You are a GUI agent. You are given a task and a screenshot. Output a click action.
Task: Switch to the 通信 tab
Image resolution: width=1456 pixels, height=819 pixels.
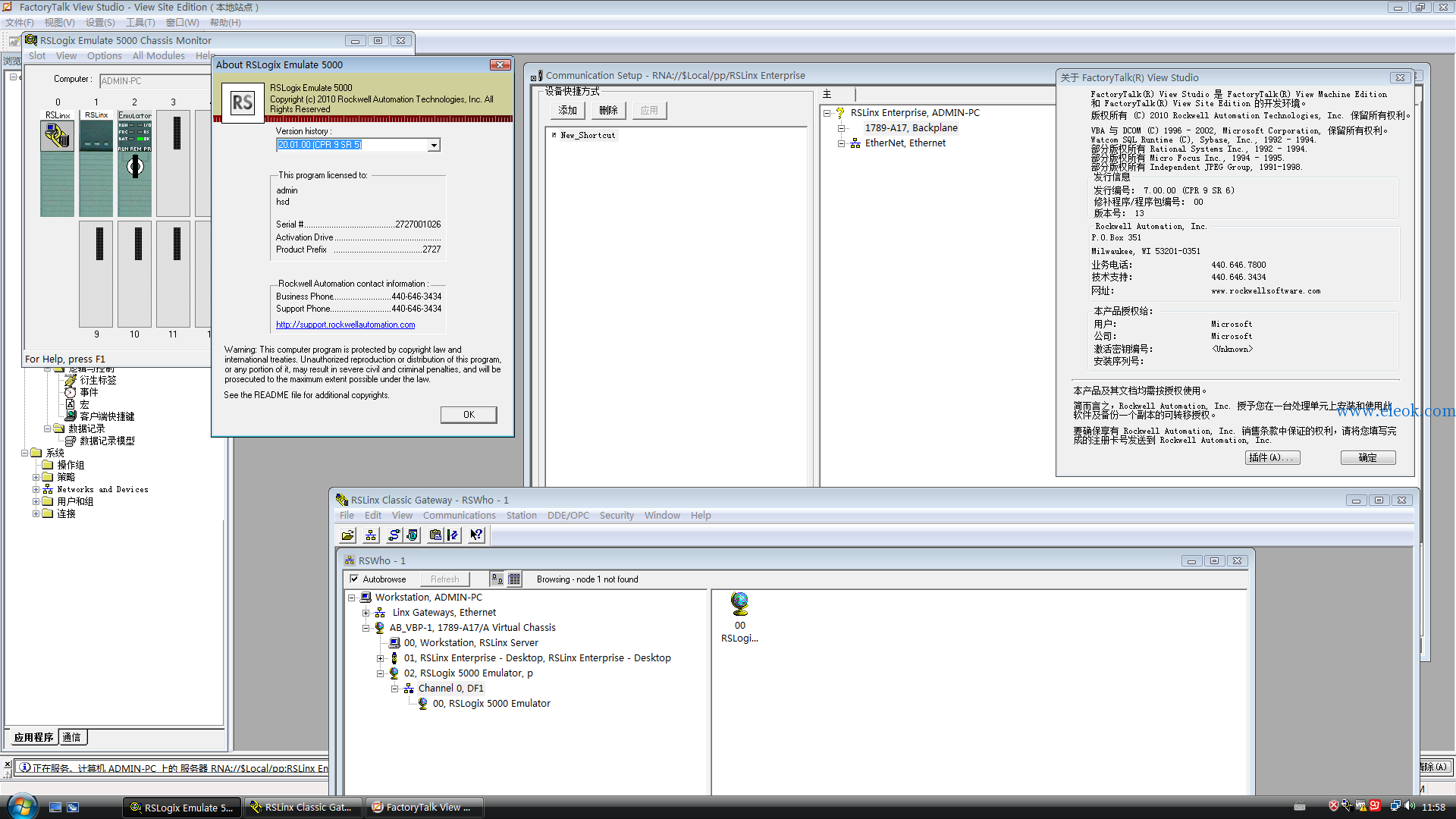pyautogui.click(x=72, y=737)
